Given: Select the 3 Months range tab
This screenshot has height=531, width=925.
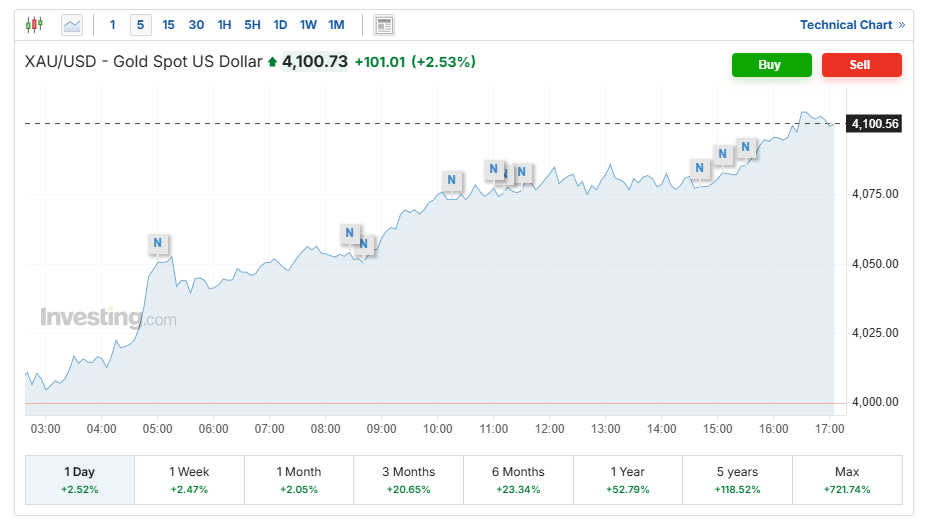Looking at the screenshot, I should [408, 479].
